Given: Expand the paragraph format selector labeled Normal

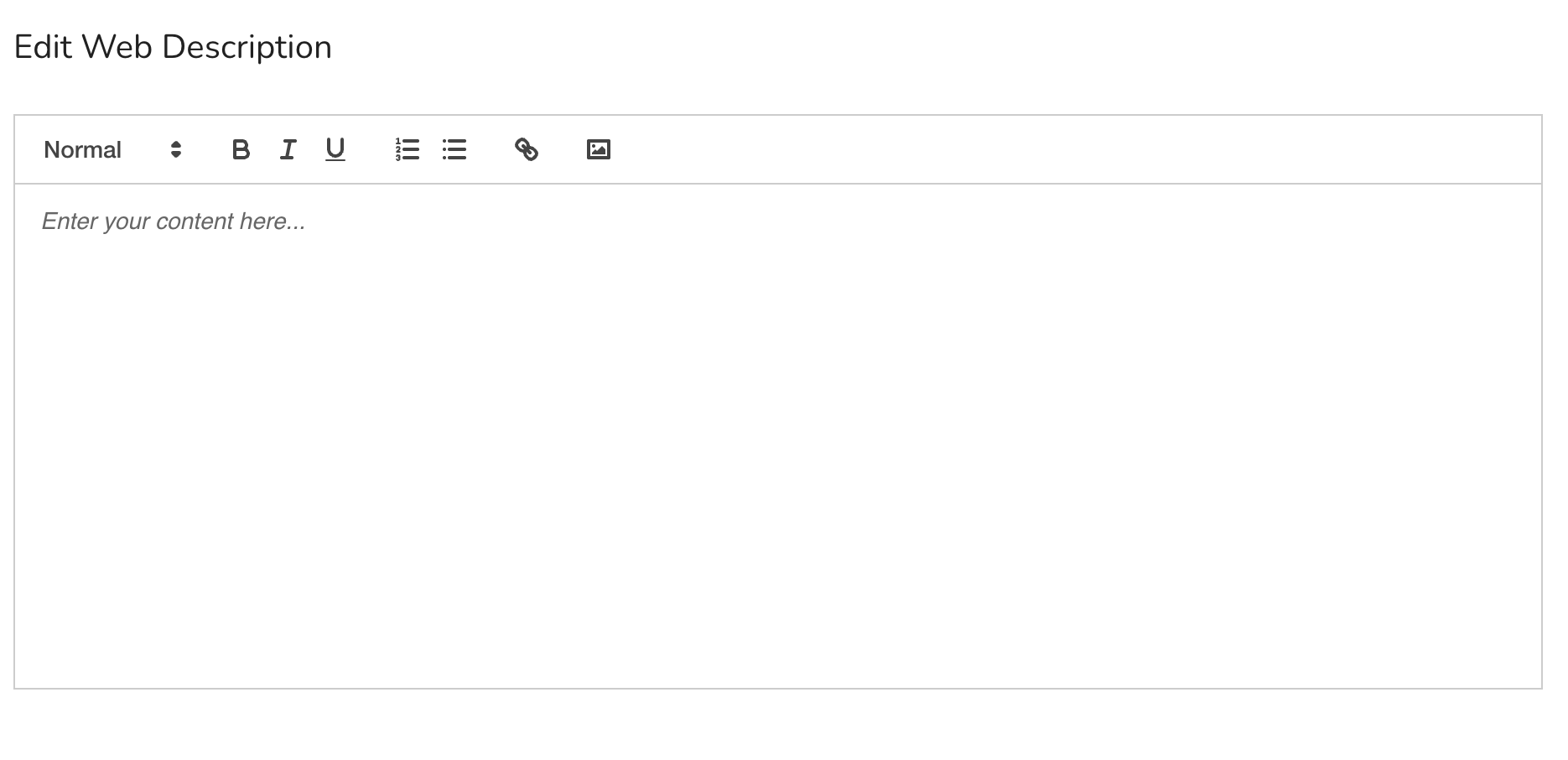Looking at the screenshot, I should 113,149.
